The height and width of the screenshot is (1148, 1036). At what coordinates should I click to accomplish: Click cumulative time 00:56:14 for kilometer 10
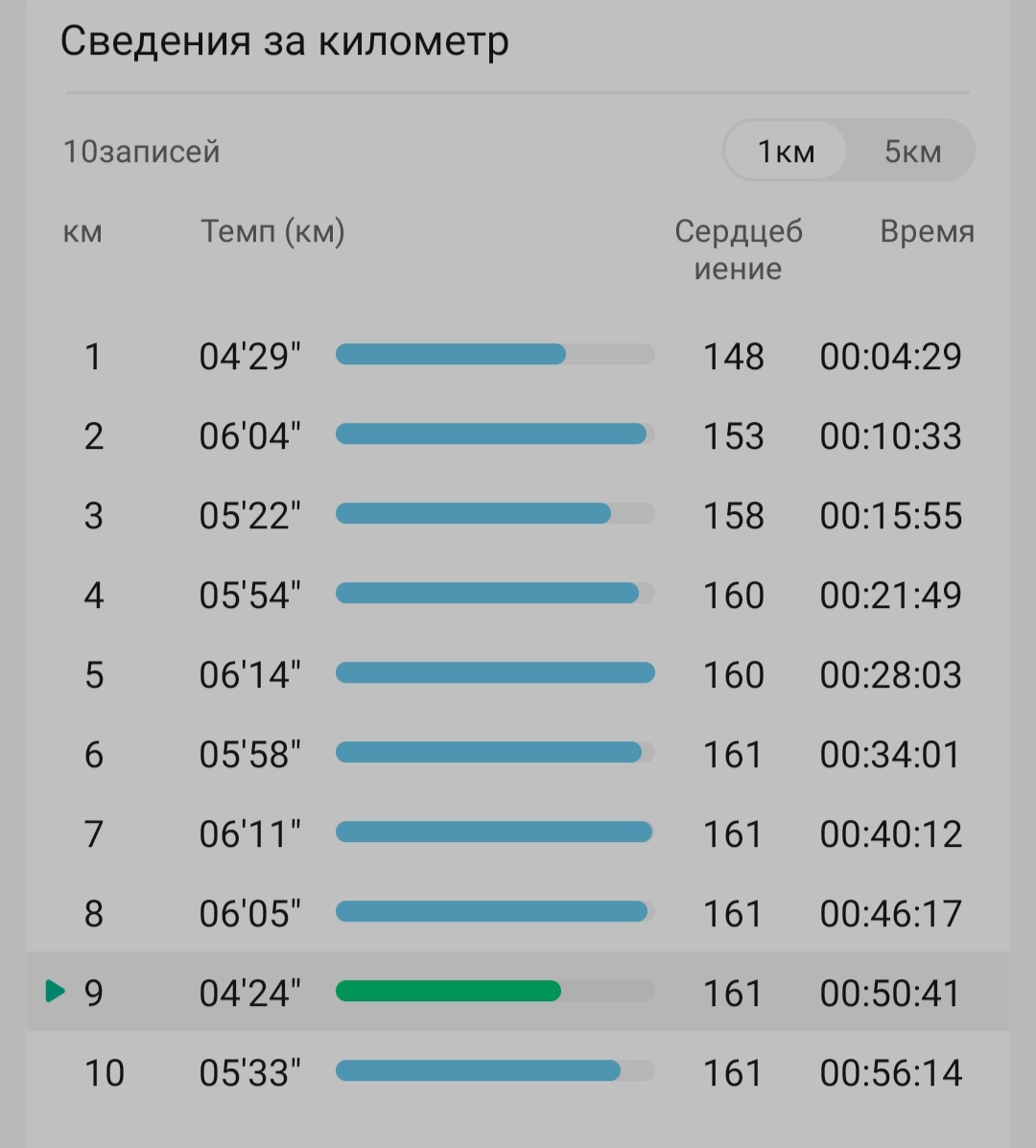[890, 1072]
